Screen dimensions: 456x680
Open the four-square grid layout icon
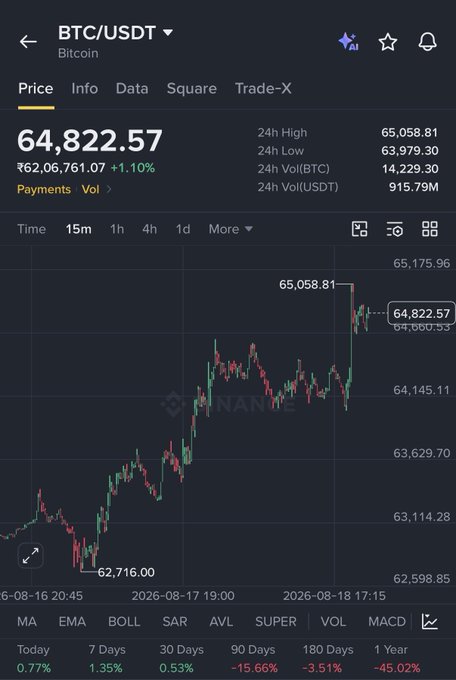[x=430, y=229]
